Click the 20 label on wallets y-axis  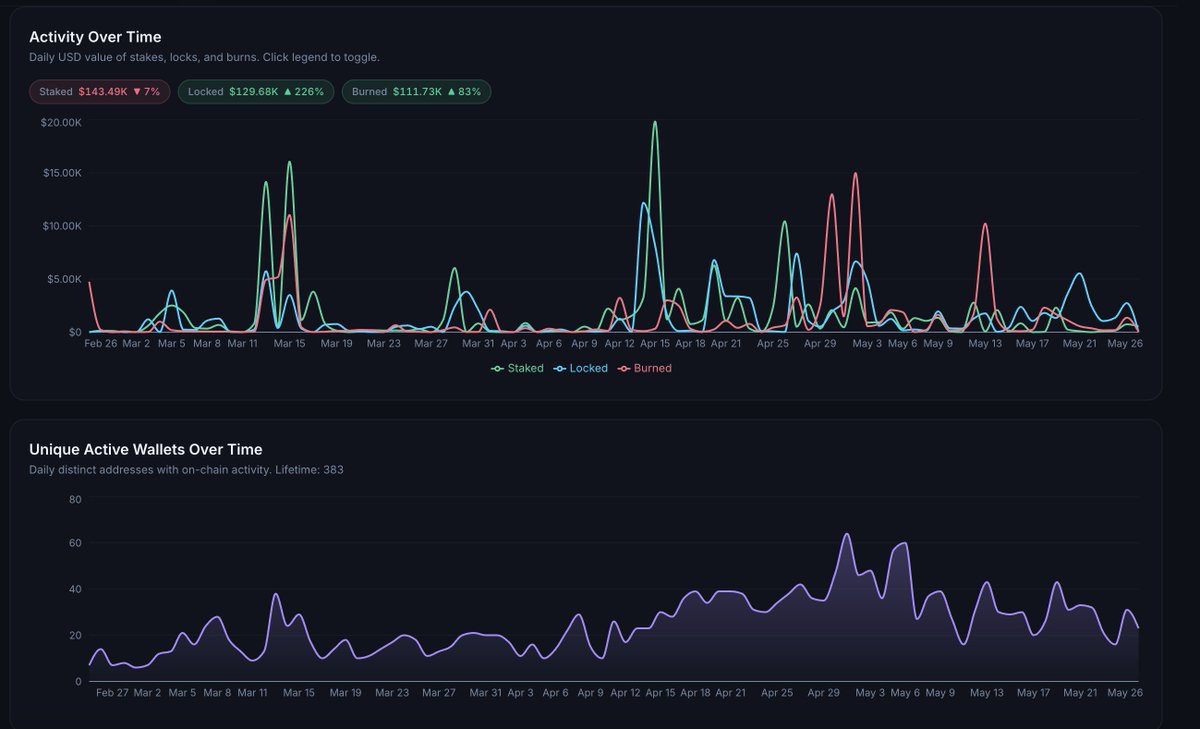pyautogui.click(x=75, y=635)
